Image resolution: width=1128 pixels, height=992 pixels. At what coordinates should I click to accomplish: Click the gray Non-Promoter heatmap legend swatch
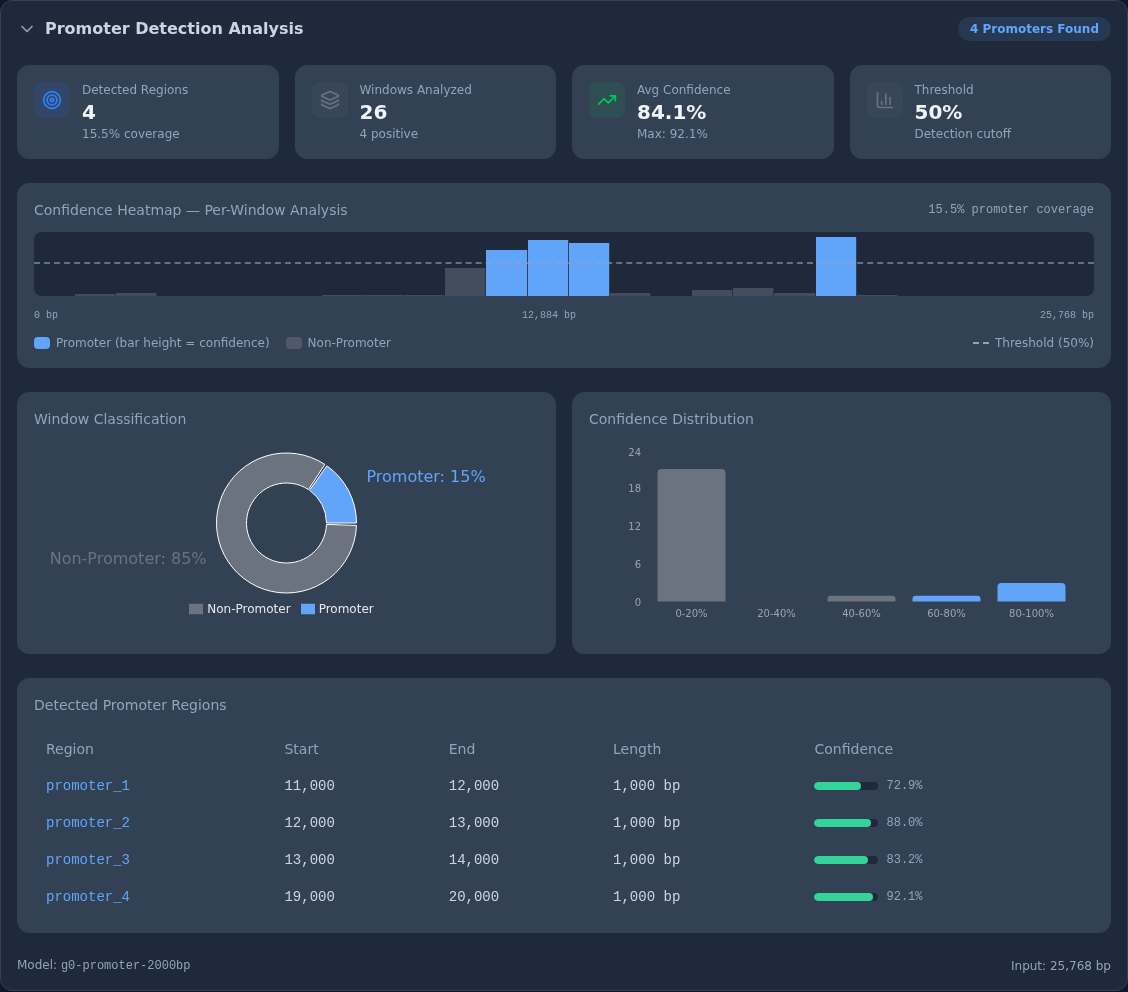(x=294, y=343)
